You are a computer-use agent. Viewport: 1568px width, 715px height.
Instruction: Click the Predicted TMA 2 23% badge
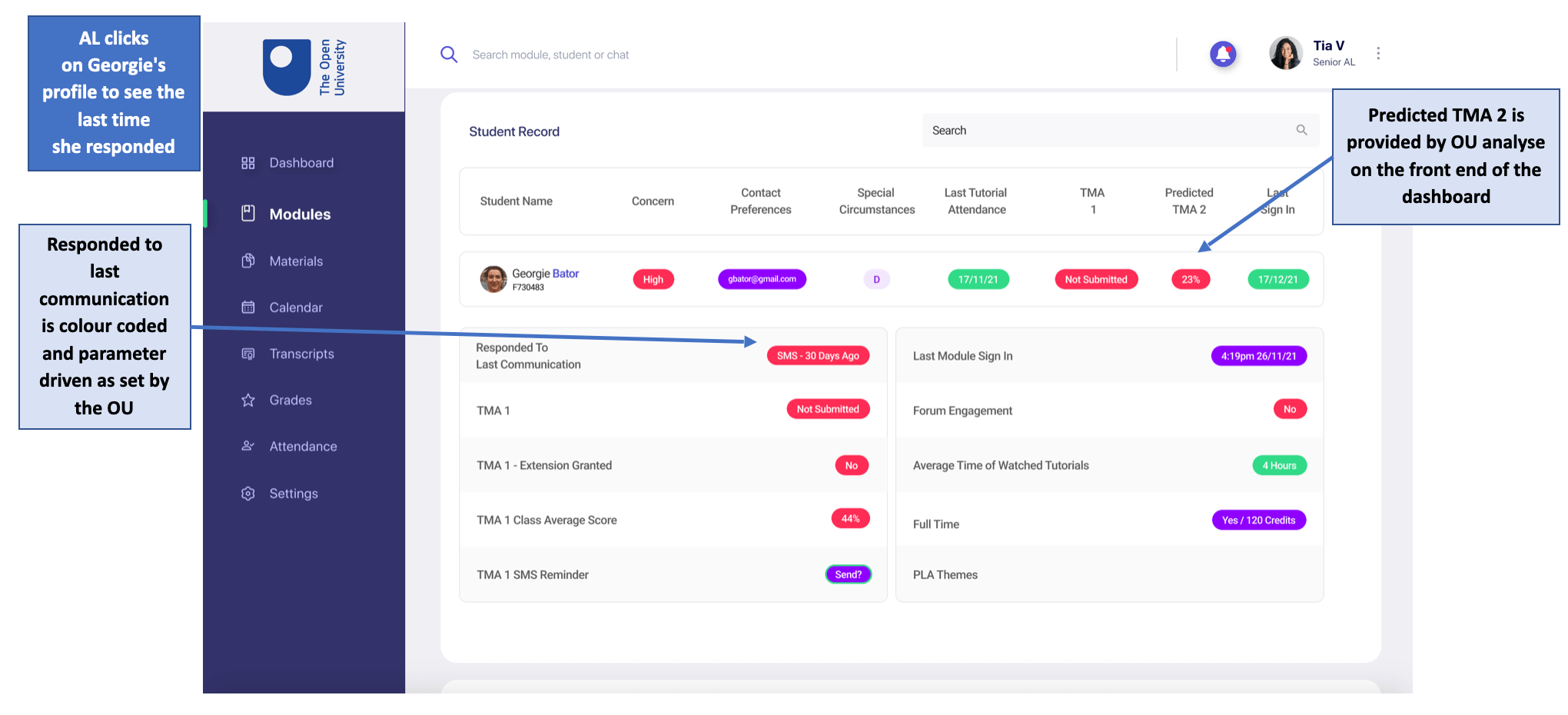click(1190, 279)
